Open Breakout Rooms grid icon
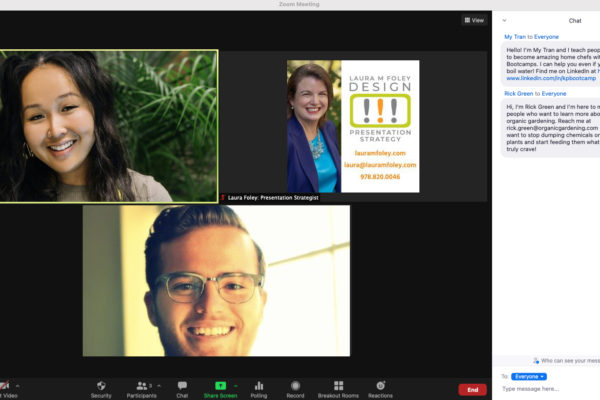 [339, 385]
